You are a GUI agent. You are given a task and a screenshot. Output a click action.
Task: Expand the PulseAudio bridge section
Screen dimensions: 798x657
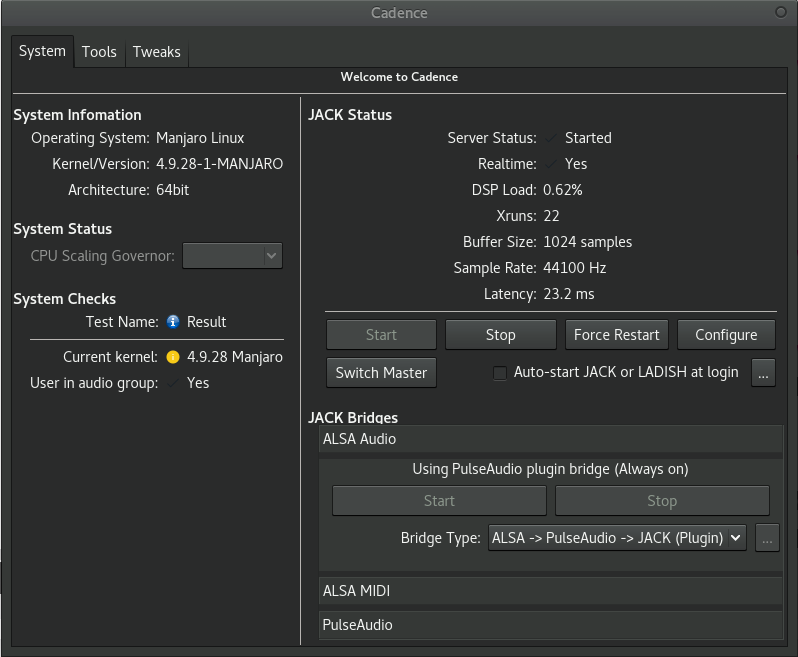[x=550, y=625]
